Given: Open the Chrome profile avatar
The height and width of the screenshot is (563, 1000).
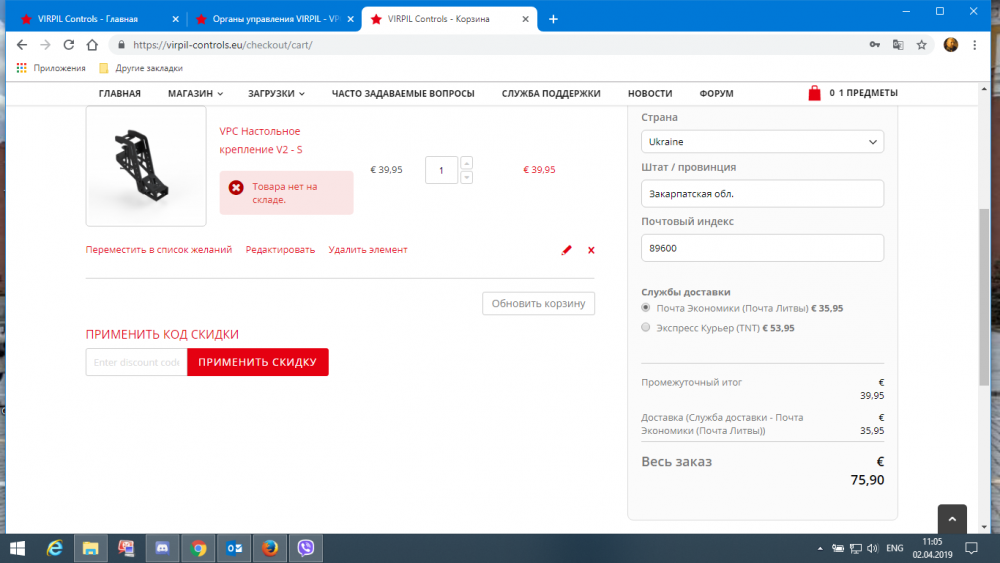Looking at the screenshot, I should 950,45.
